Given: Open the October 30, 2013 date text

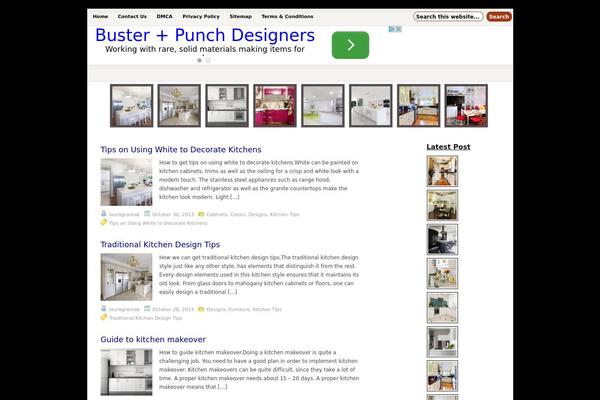Looking at the screenshot, I should [x=173, y=214].
